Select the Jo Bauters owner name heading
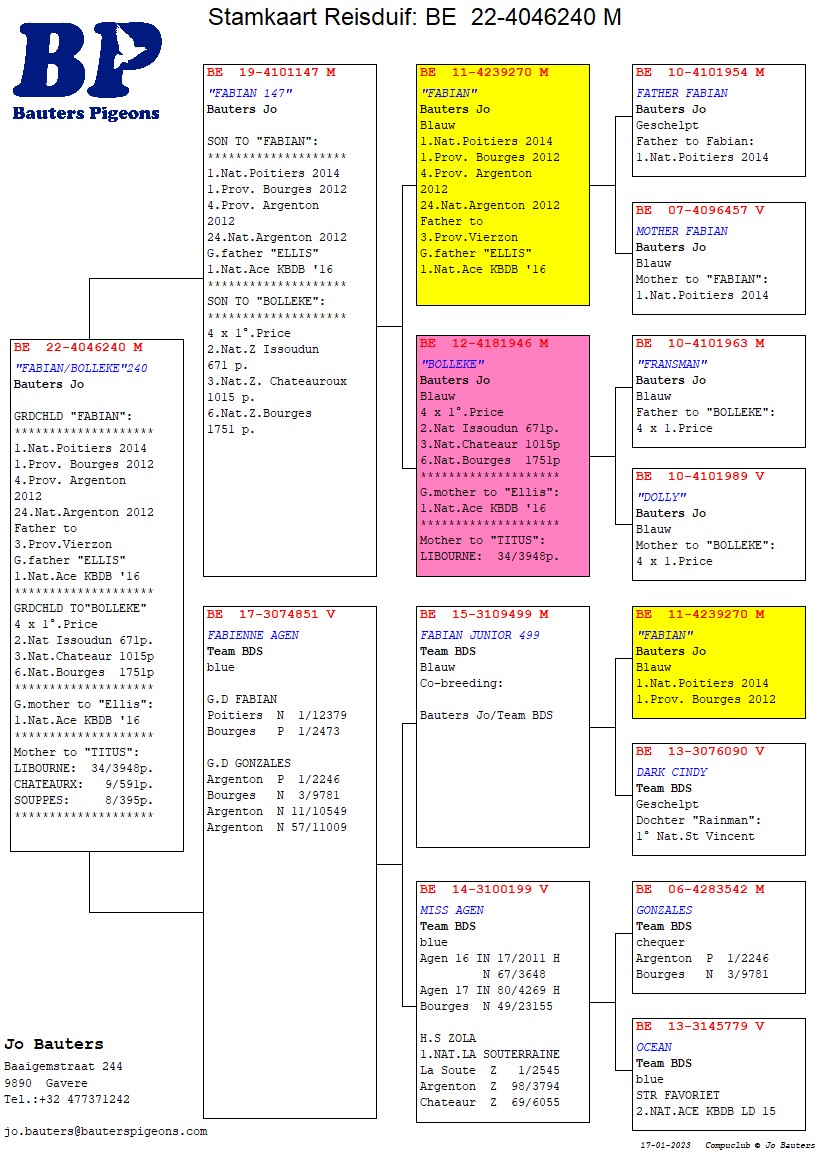The height and width of the screenshot is (1172, 816). pos(54,1044)
